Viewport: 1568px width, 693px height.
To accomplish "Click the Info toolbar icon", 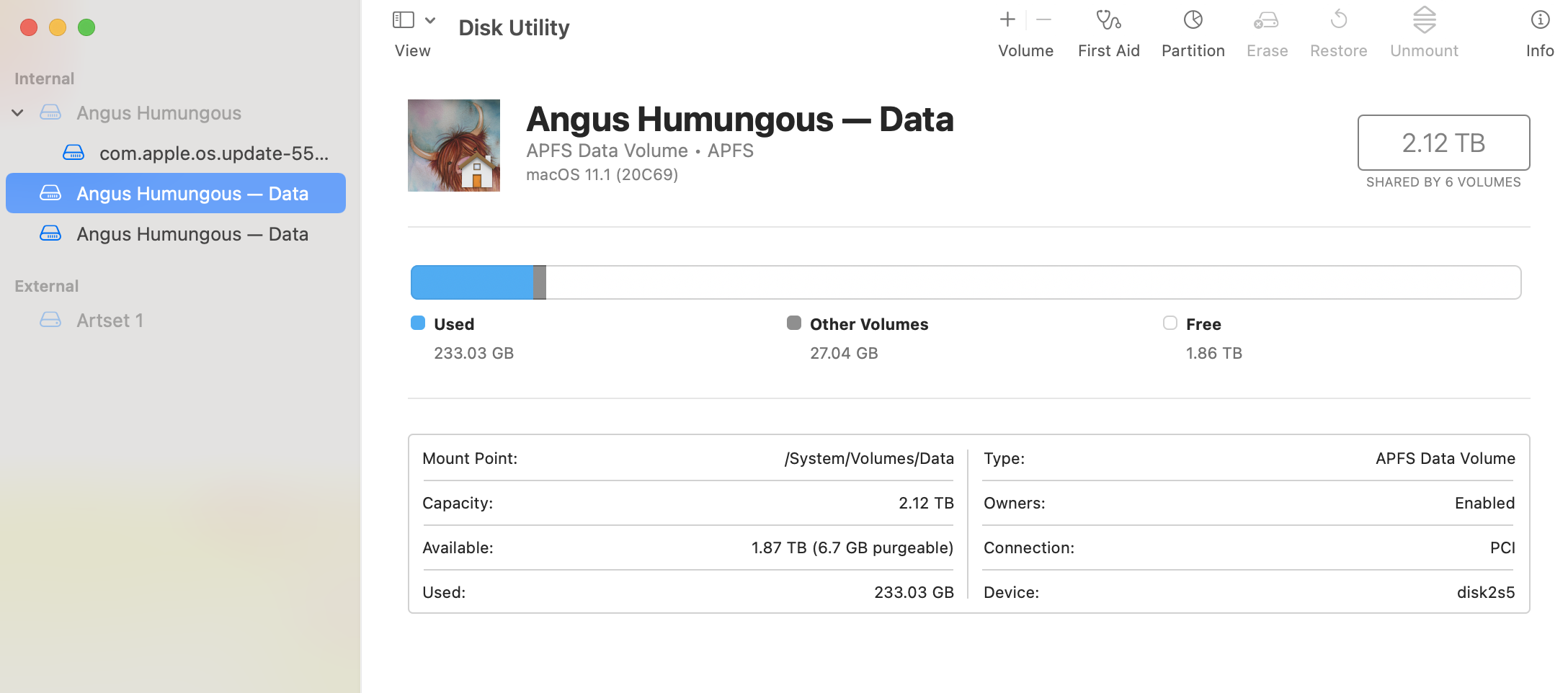I will pos(1539,20).
